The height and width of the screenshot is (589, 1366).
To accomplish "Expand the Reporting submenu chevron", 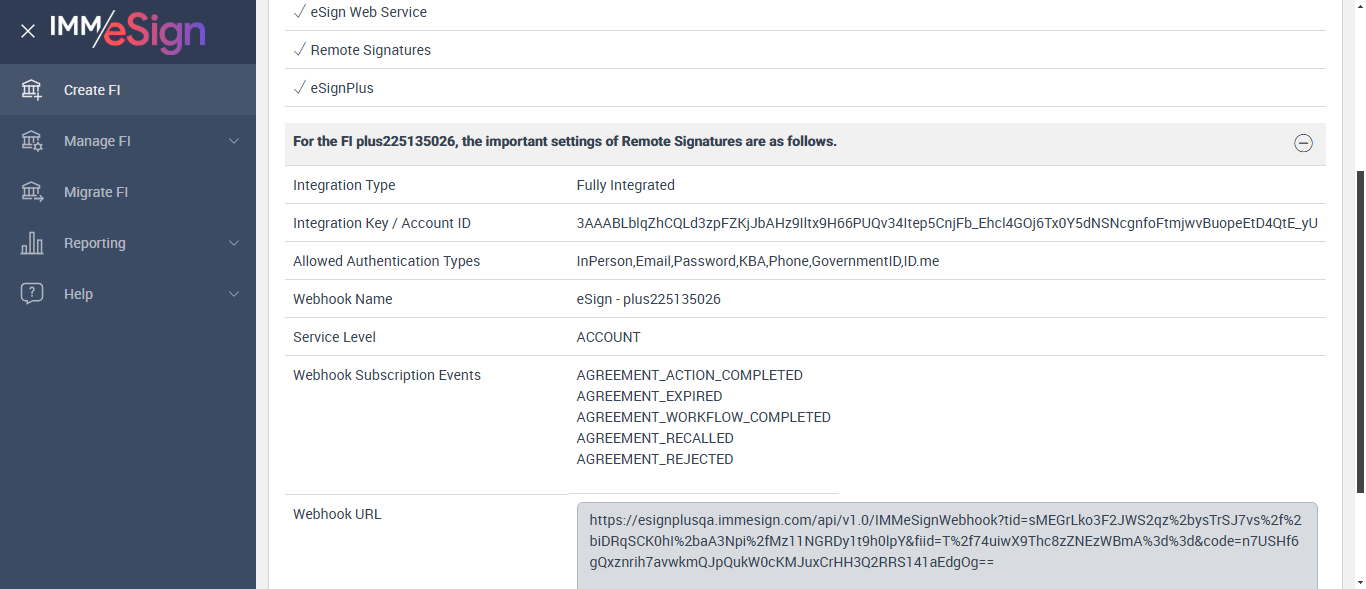I will pos(234,243).
